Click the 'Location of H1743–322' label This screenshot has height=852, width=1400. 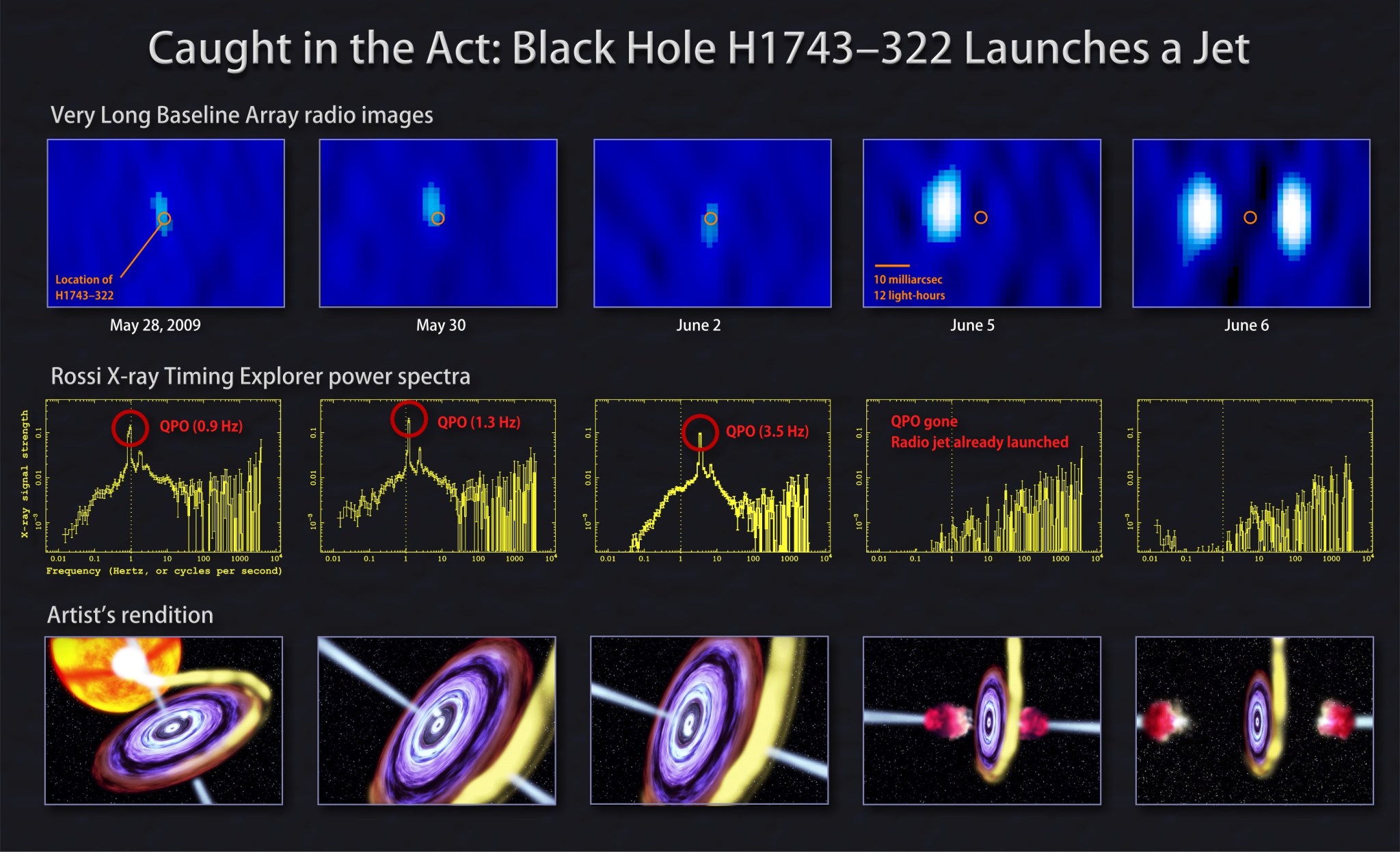tap(85, 287)
